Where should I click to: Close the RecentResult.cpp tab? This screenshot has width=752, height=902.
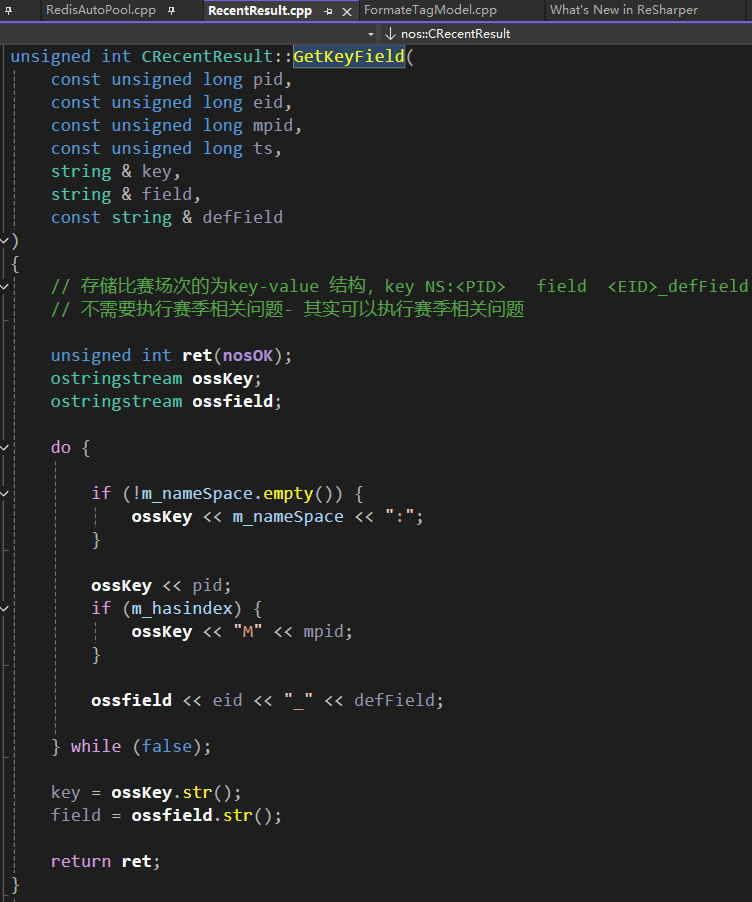[347, 11]
